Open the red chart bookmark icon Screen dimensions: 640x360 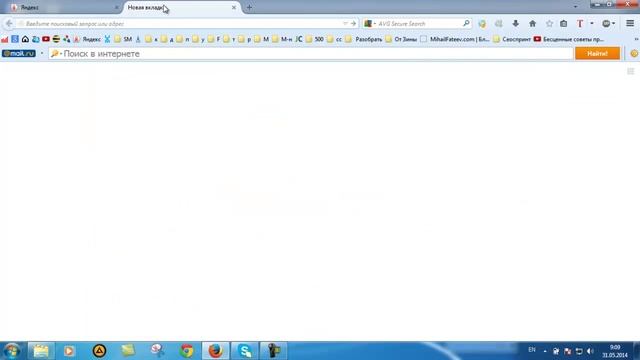[4, 39]
